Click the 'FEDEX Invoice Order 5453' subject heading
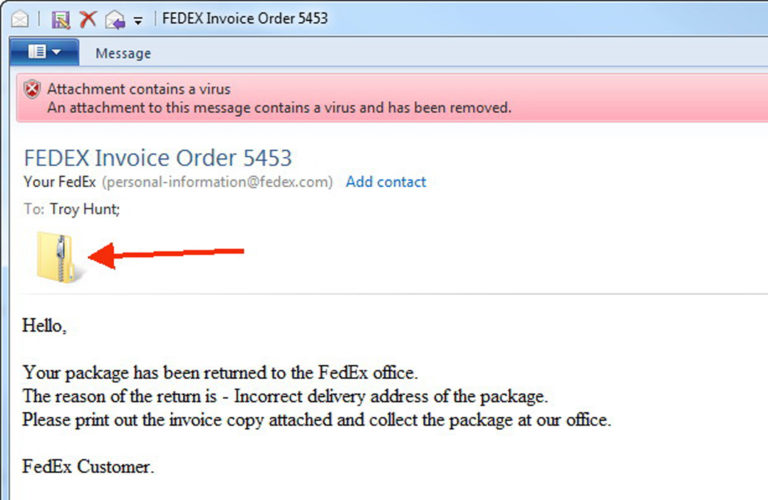This screenshot has height=500, width=768. click(x=157, y=158)
